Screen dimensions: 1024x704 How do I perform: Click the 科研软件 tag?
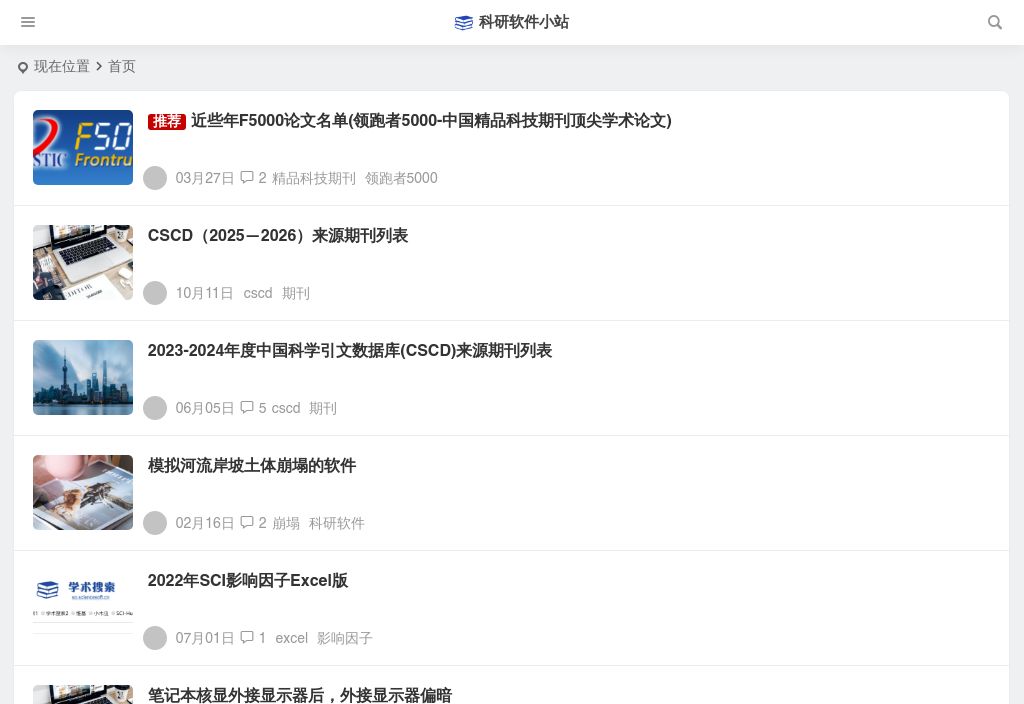click(336, 523)
